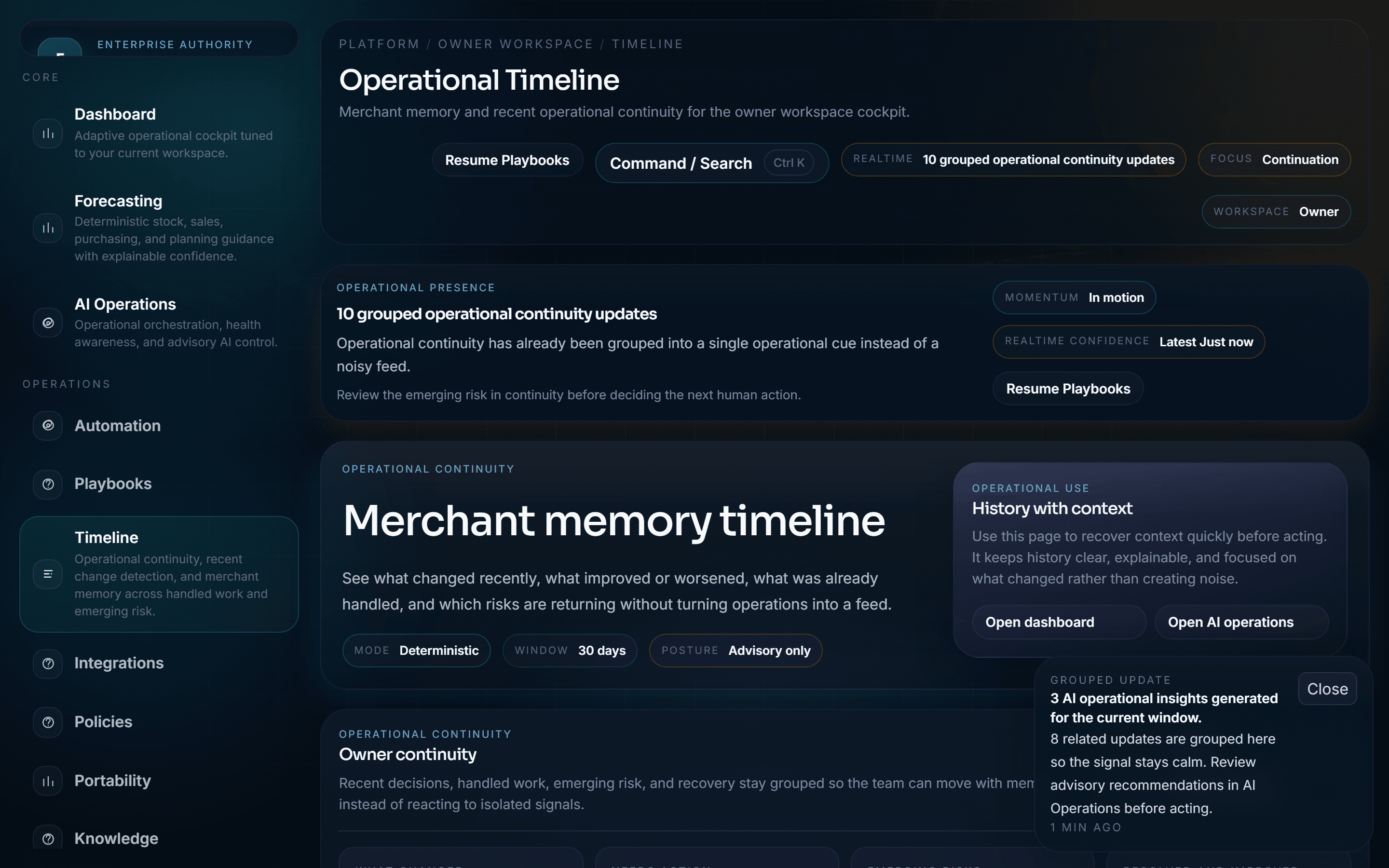Click the Portability bar-chart icon

click(48, 781)
